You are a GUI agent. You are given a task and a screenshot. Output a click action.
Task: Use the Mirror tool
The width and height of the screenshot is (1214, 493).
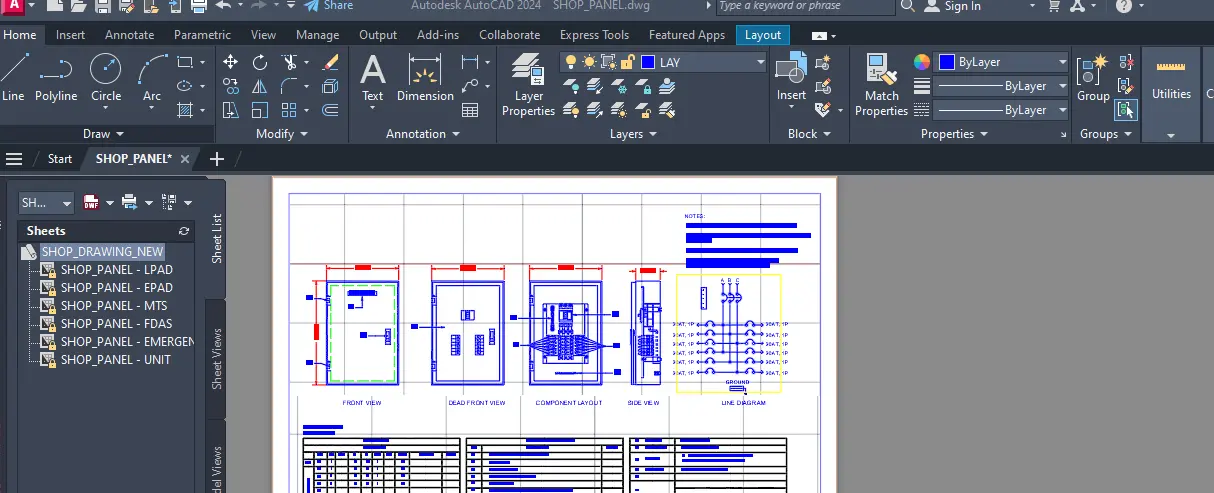(260, 86)
